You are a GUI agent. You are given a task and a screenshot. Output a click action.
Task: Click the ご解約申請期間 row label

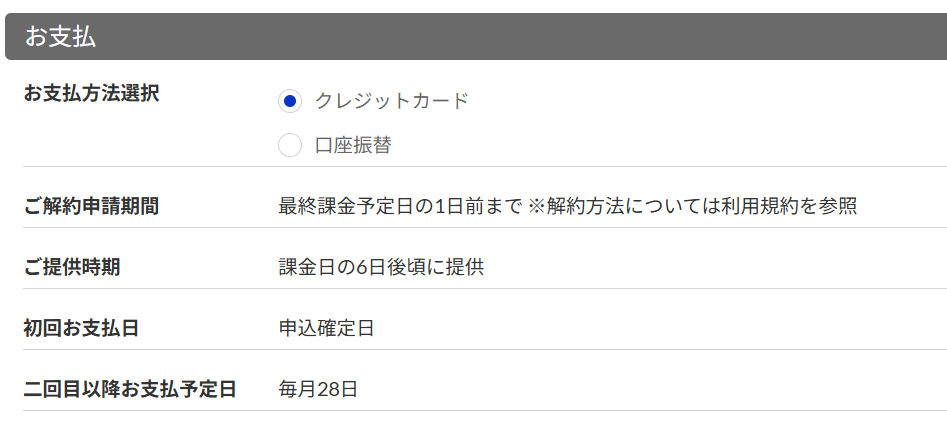(x=91, y=207)
